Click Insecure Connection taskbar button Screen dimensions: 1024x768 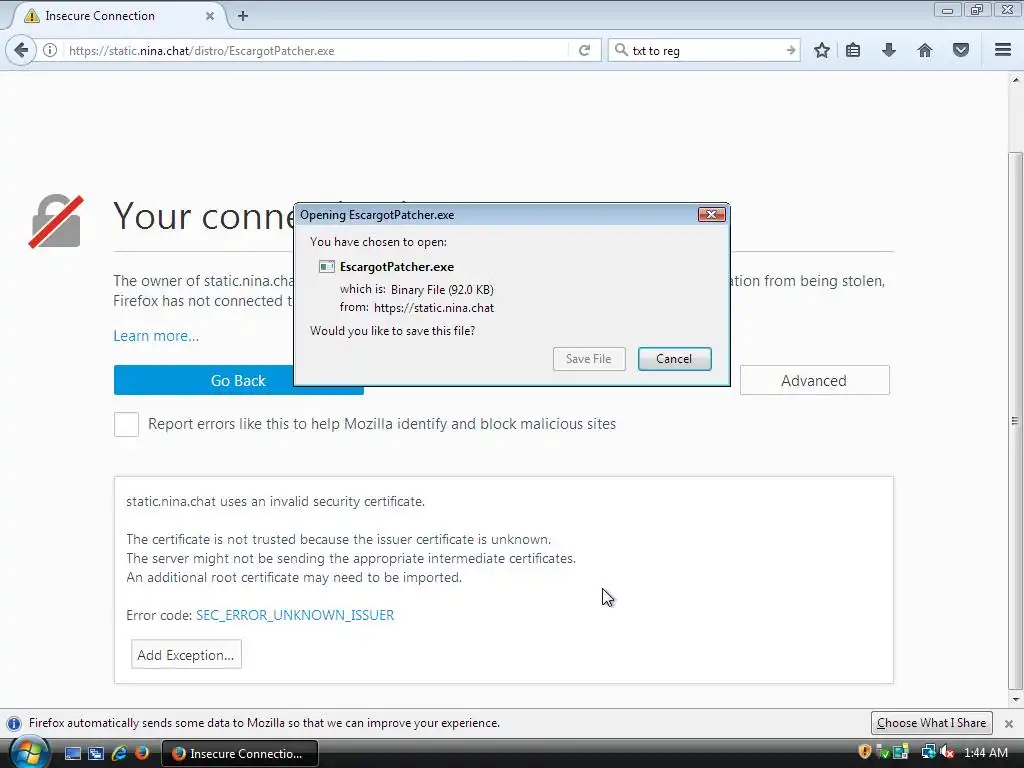click(x=240, y=753)
